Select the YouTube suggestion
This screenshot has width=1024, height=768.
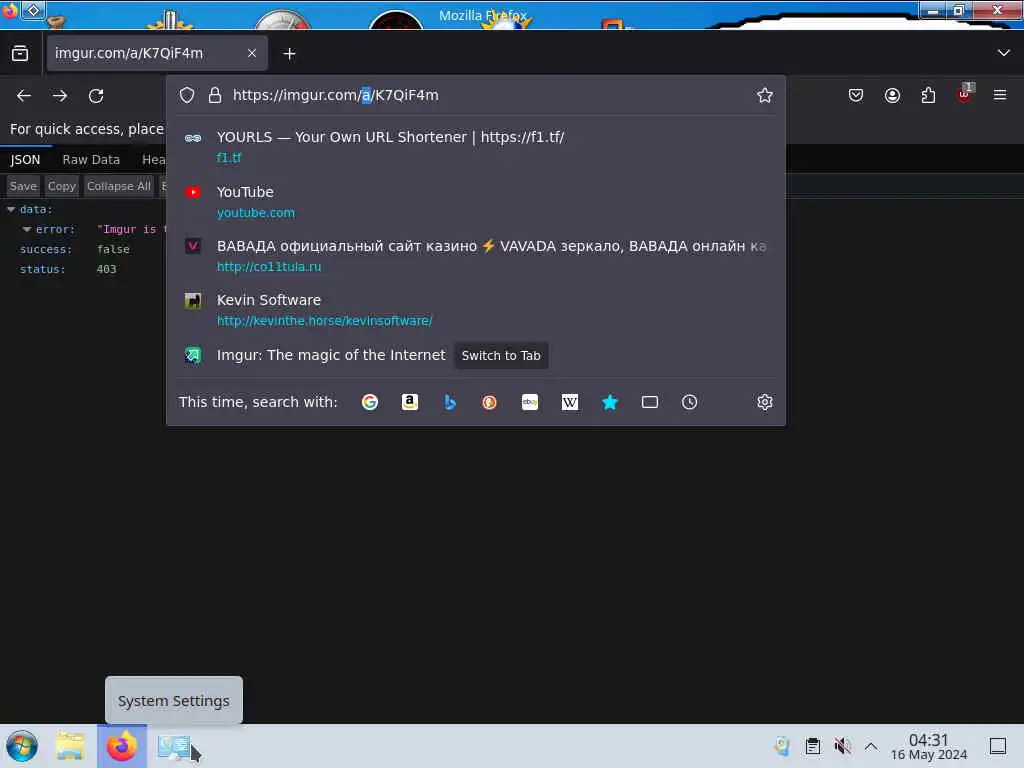tap(475, 202)
